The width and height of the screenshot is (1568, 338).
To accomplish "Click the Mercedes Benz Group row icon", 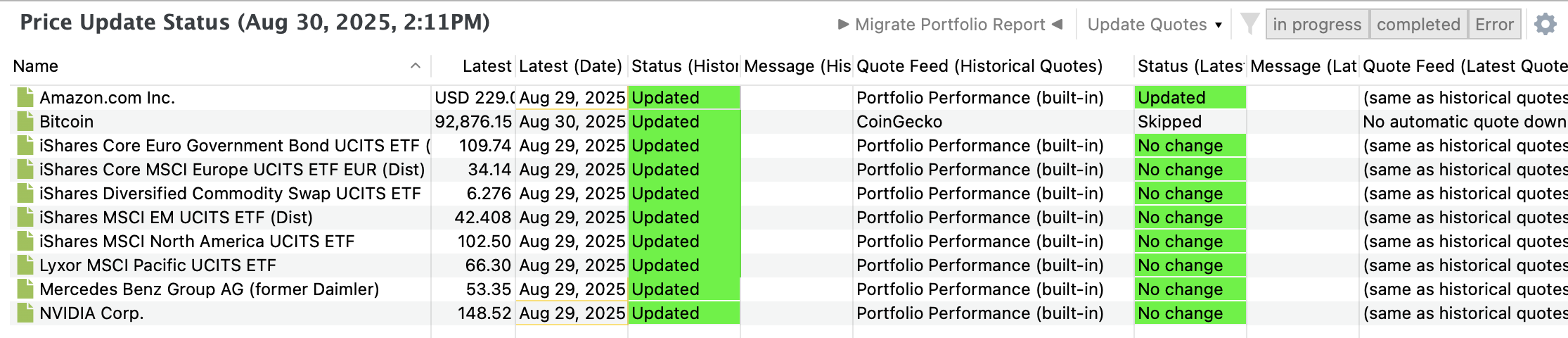I will pyautogui.click(x=26, y=289).
